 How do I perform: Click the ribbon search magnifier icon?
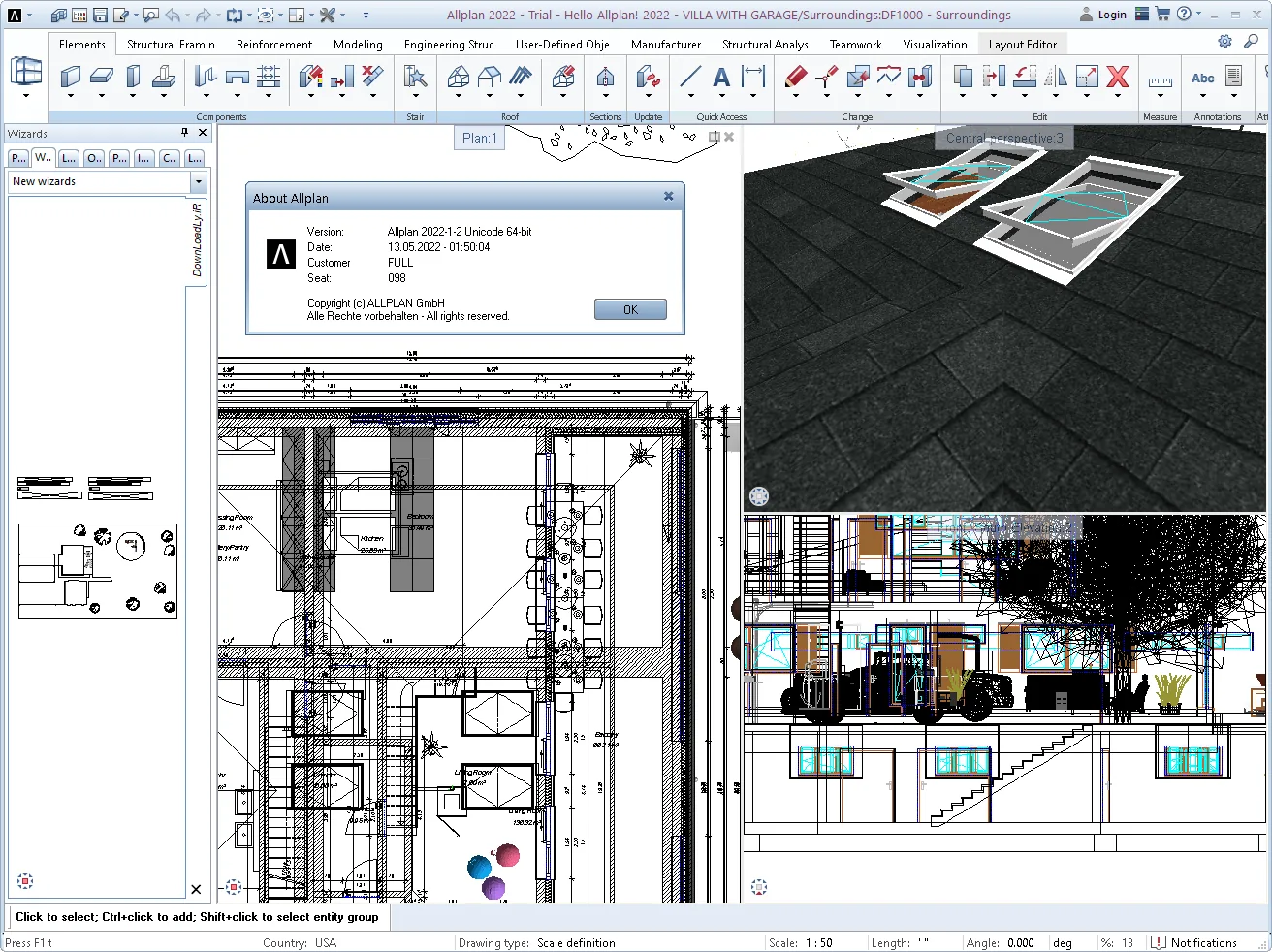[x=1252, y=42]
